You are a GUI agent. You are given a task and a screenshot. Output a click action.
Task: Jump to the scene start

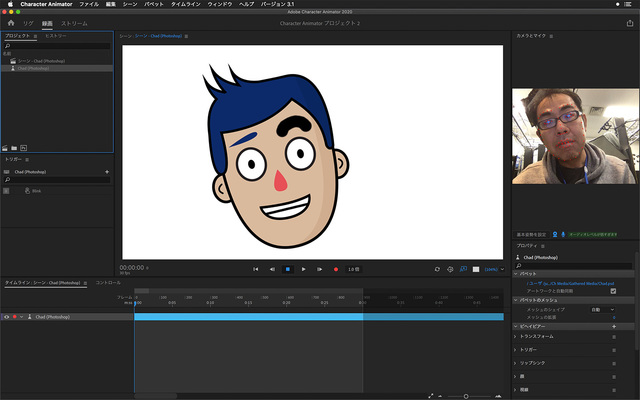(256, 269)
